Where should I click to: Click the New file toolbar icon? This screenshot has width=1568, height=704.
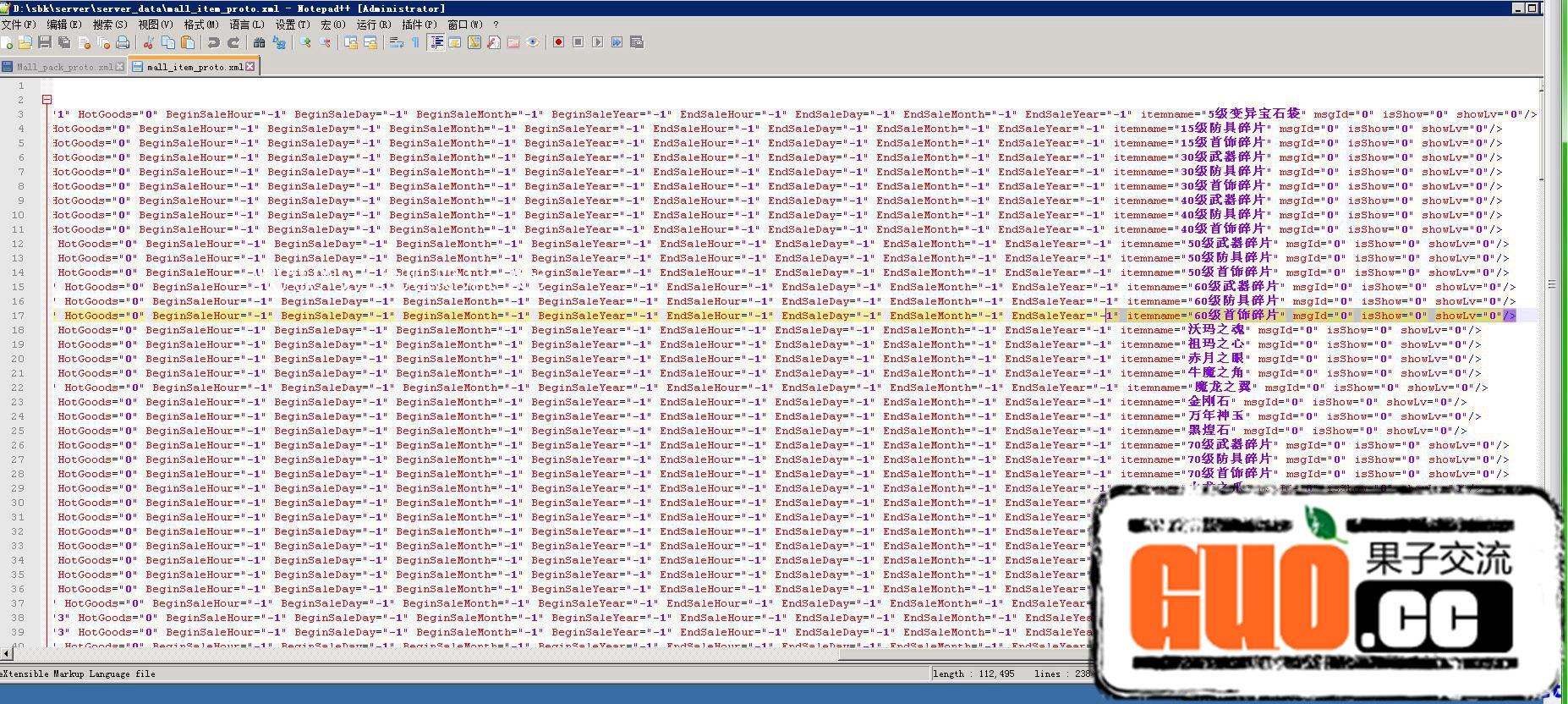click(x=7, y=42)
